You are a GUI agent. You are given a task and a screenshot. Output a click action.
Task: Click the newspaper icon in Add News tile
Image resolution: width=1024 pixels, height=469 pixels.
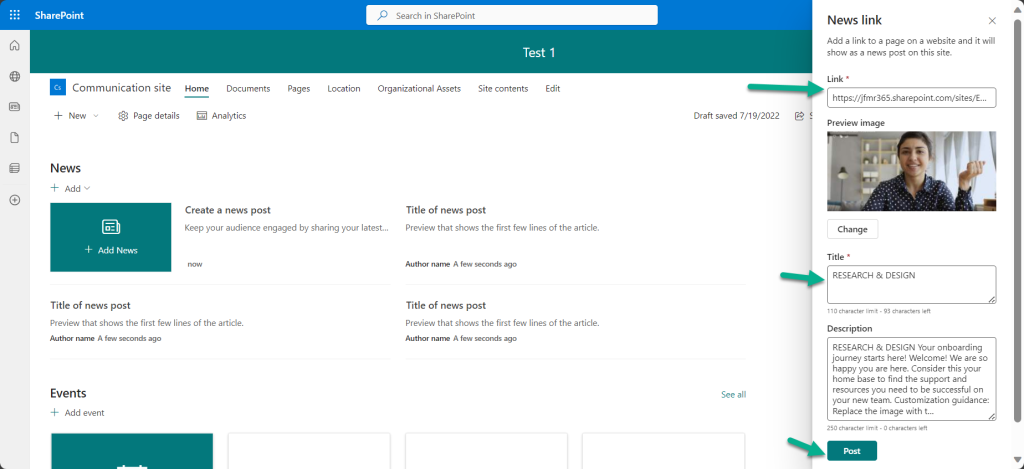(x=111, y=227)
